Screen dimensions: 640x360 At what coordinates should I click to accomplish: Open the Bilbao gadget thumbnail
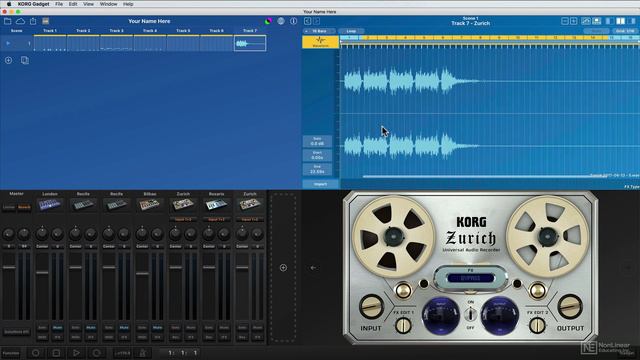[x=150, y=204]
